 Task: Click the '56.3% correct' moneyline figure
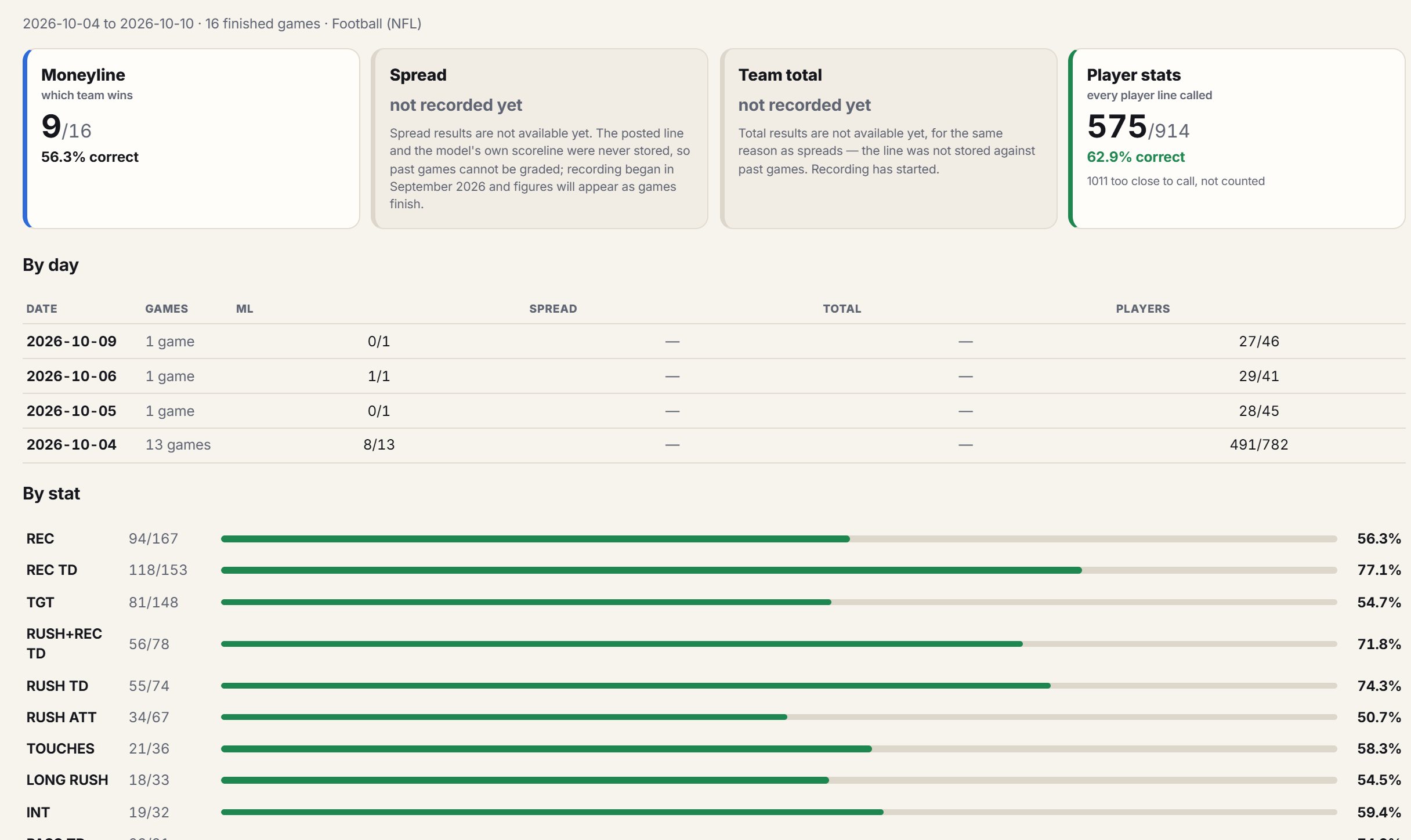(90, 157)
